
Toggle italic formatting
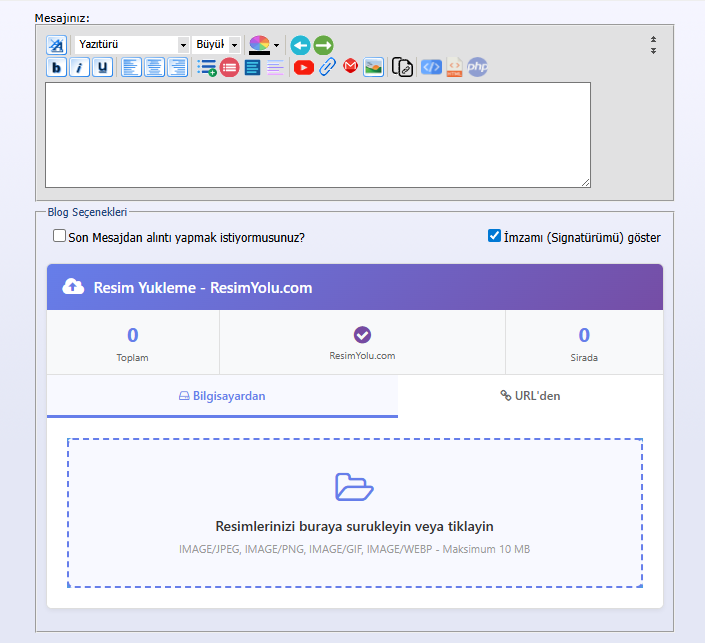[80, 67]
